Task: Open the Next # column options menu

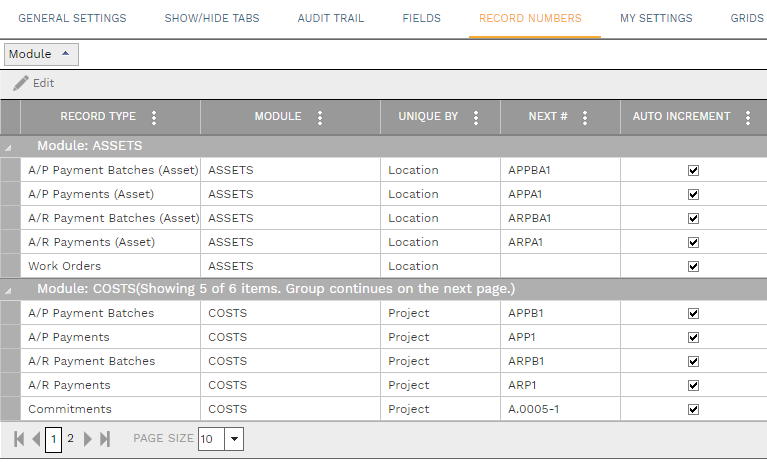Action: pyautogui.click(x=585, y=118)
